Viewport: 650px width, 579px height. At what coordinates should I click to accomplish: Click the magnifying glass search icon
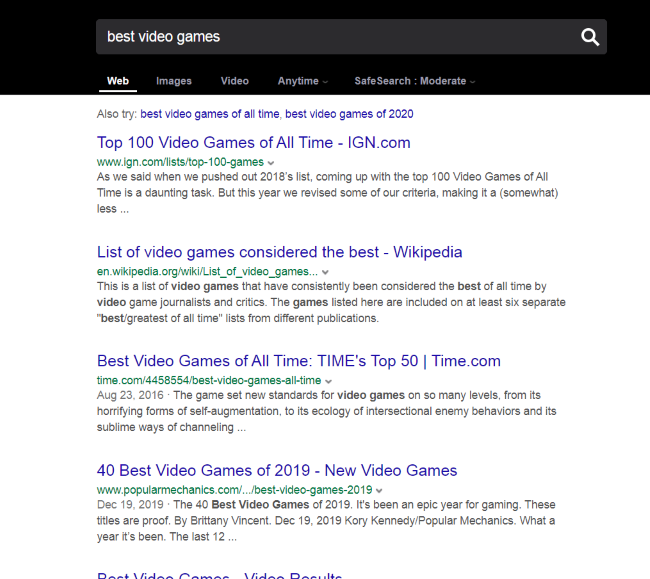[590, 37]
